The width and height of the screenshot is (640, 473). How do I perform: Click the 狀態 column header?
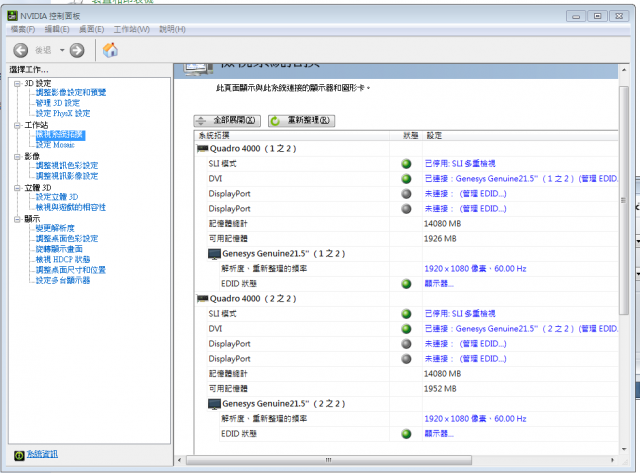406,136
